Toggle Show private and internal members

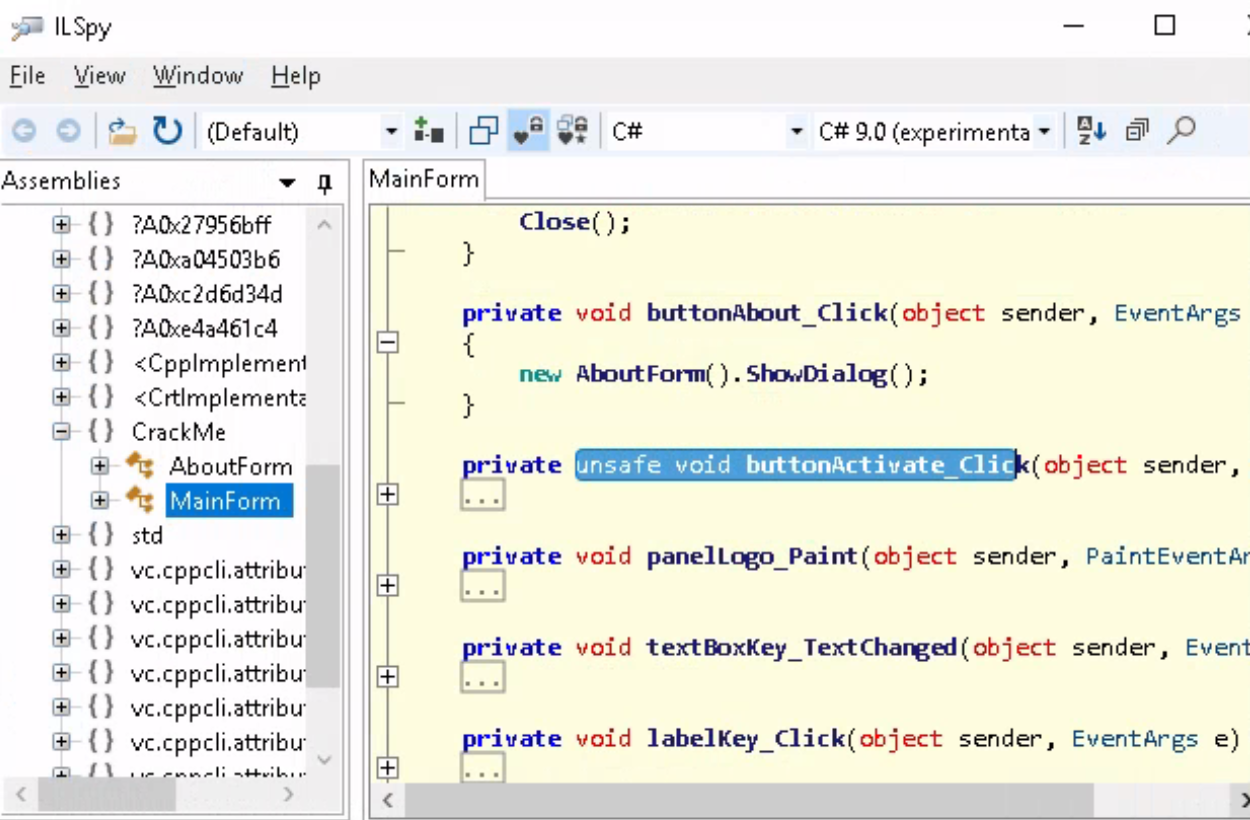528,131
